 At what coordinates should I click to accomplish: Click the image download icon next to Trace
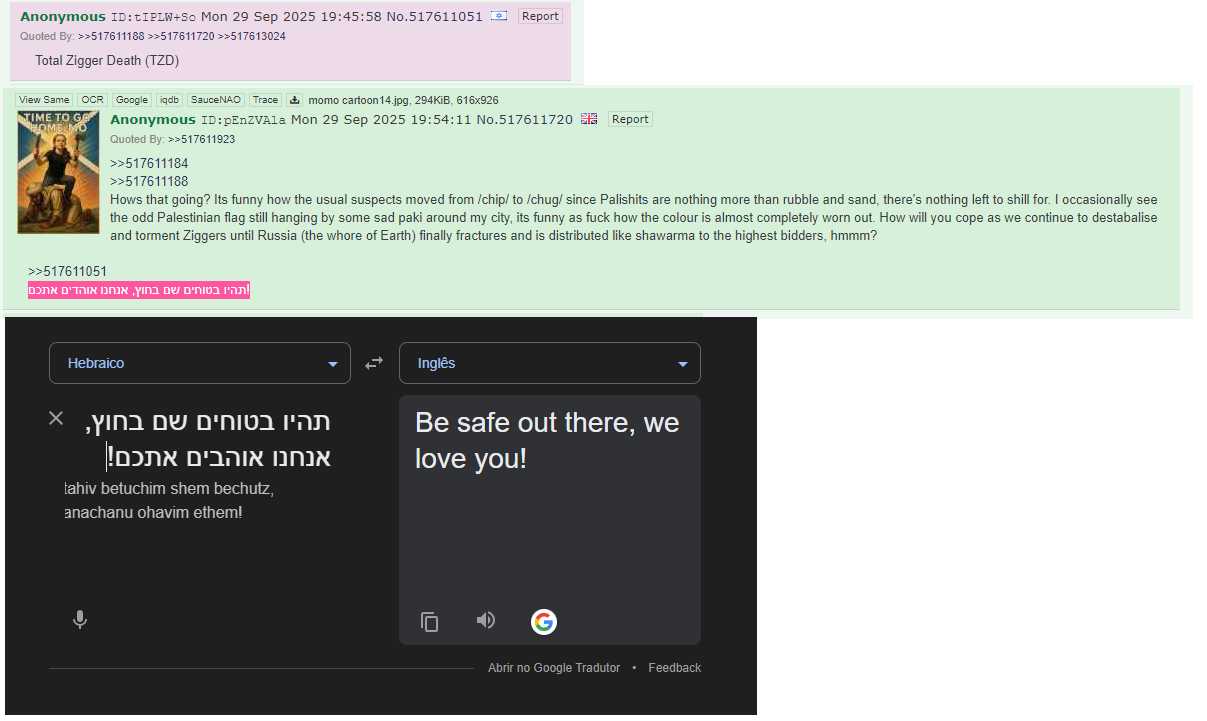click(295, 100)
